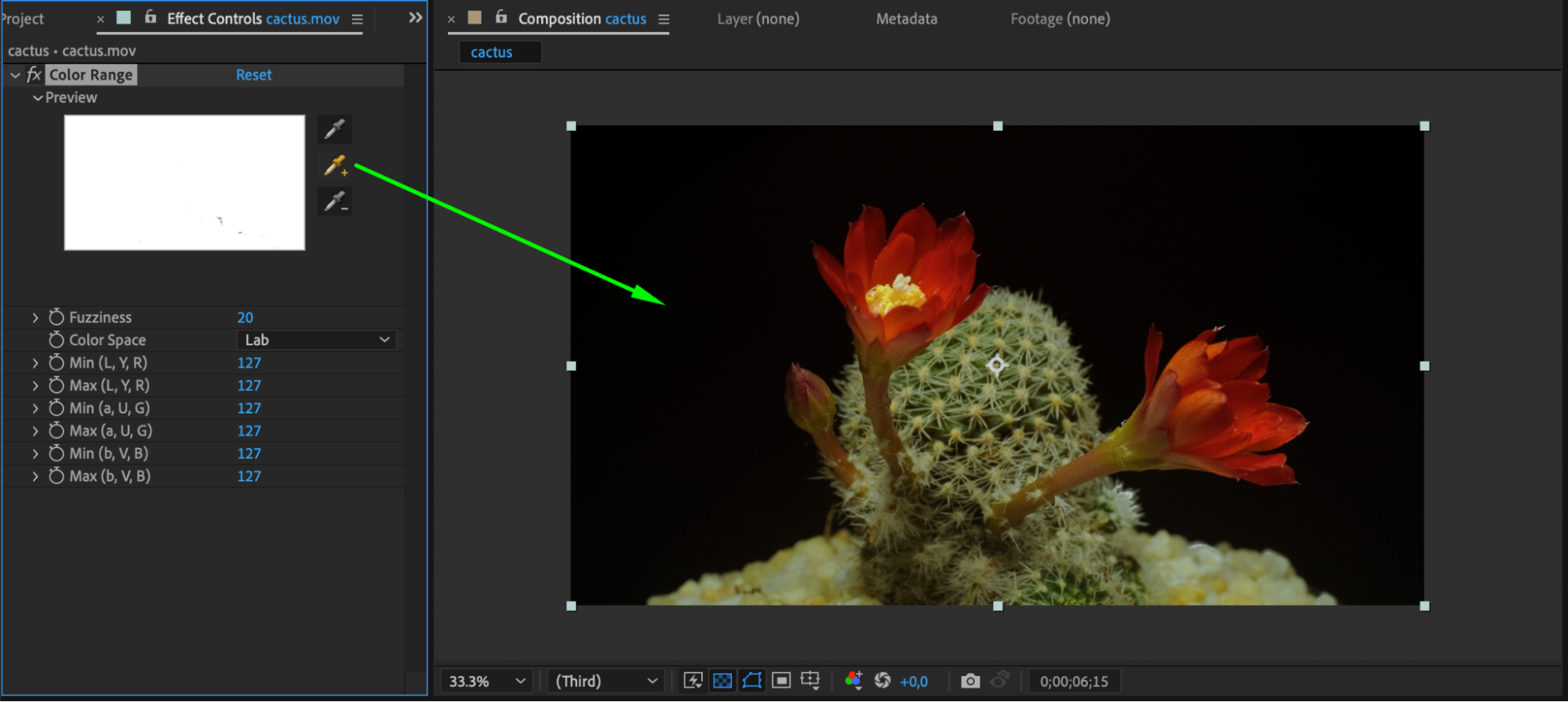Open grid and guide options
This screenshot has width=1568, height=702.
click(x=810, y=680)
